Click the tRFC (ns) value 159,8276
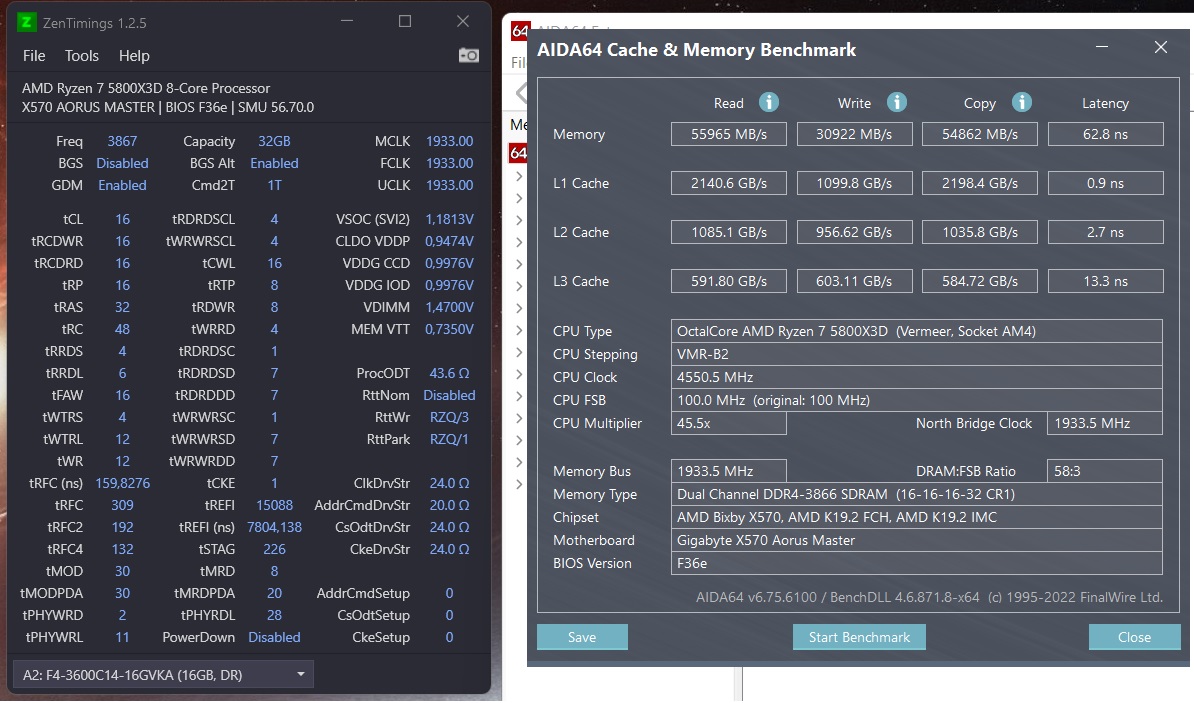 [x=123, y=483]
